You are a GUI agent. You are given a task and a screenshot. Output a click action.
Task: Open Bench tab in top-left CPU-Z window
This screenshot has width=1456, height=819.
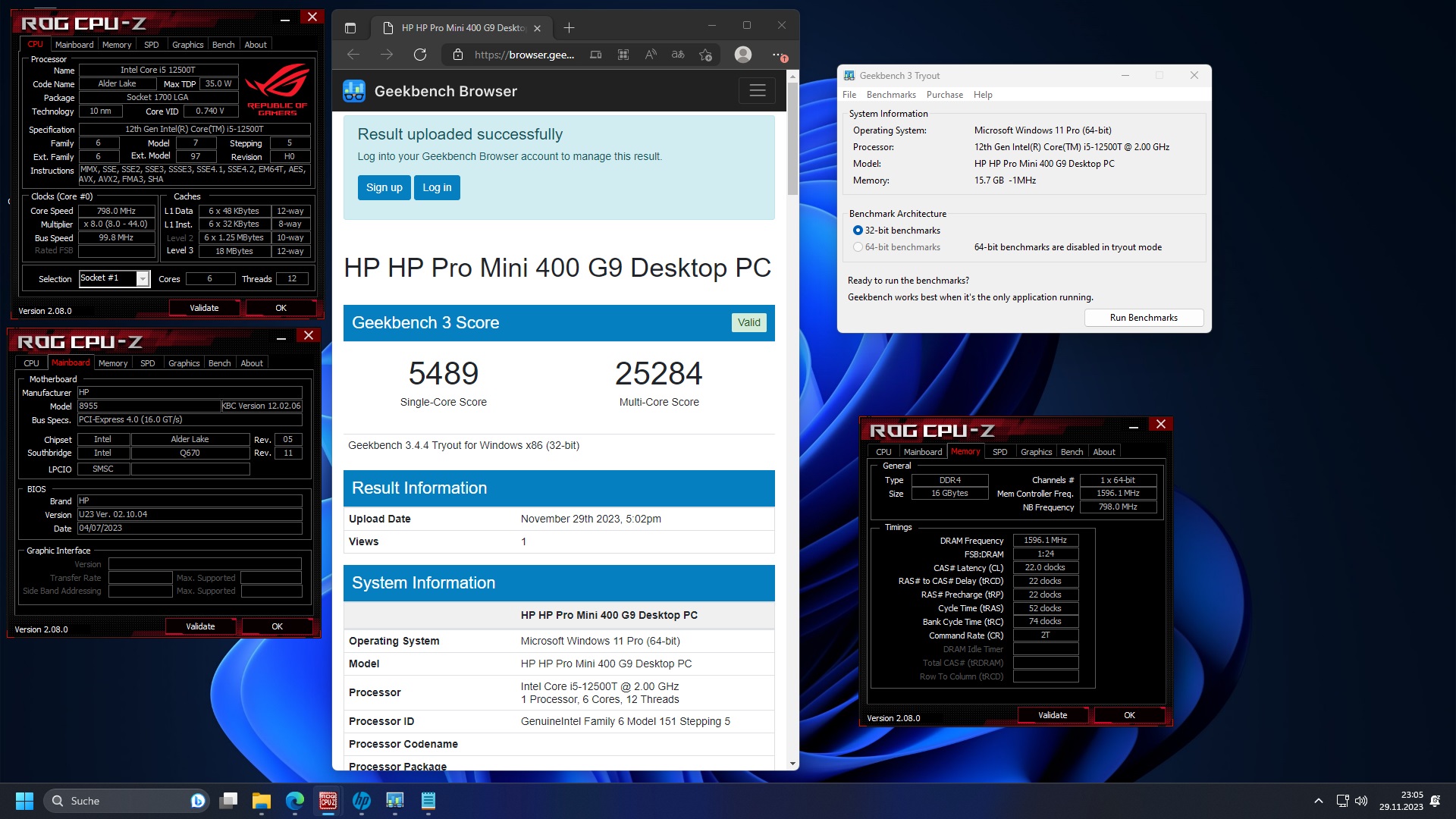(x=223, y=45)
